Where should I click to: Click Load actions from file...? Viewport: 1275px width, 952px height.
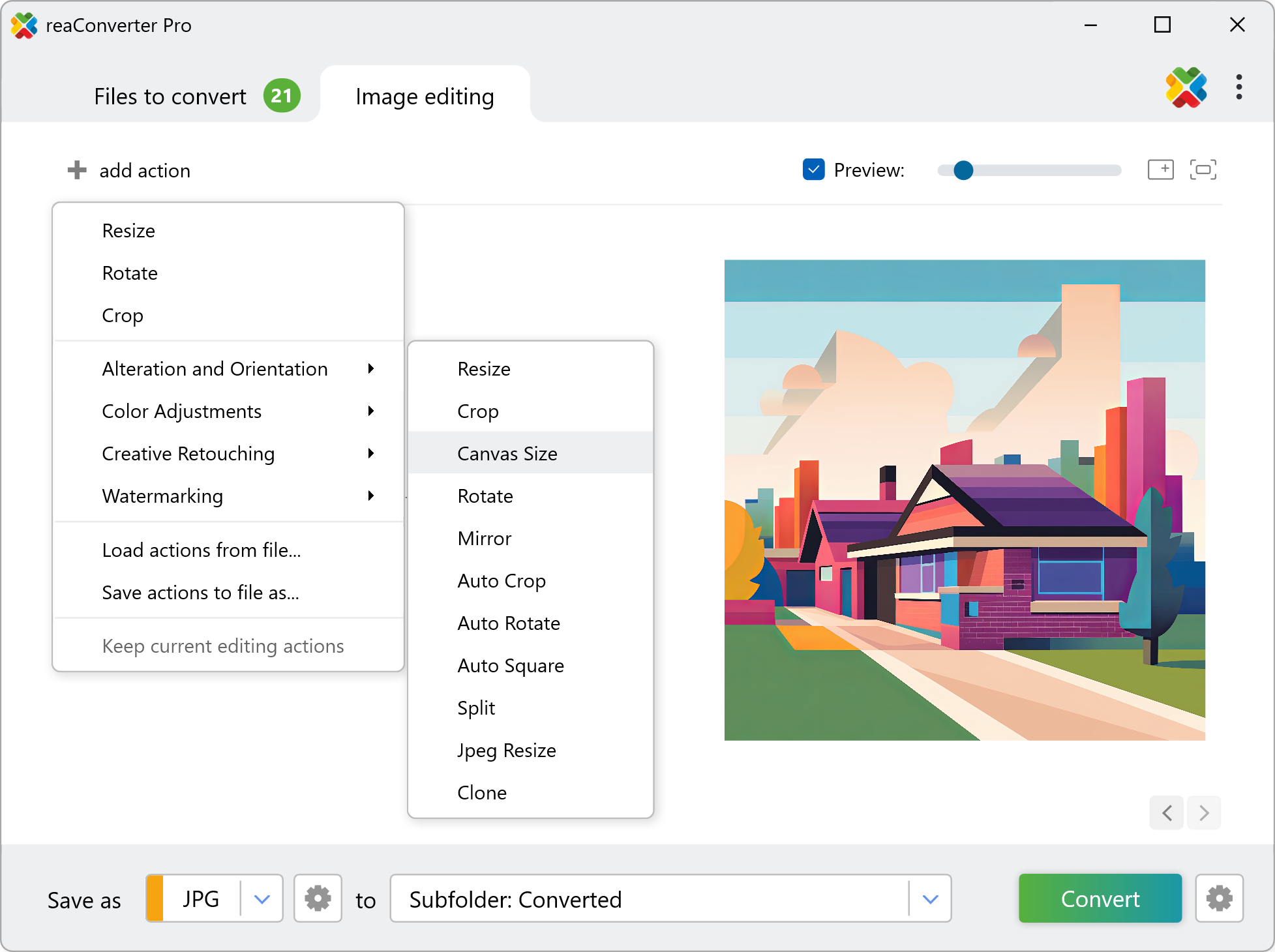tap(201, 550)
